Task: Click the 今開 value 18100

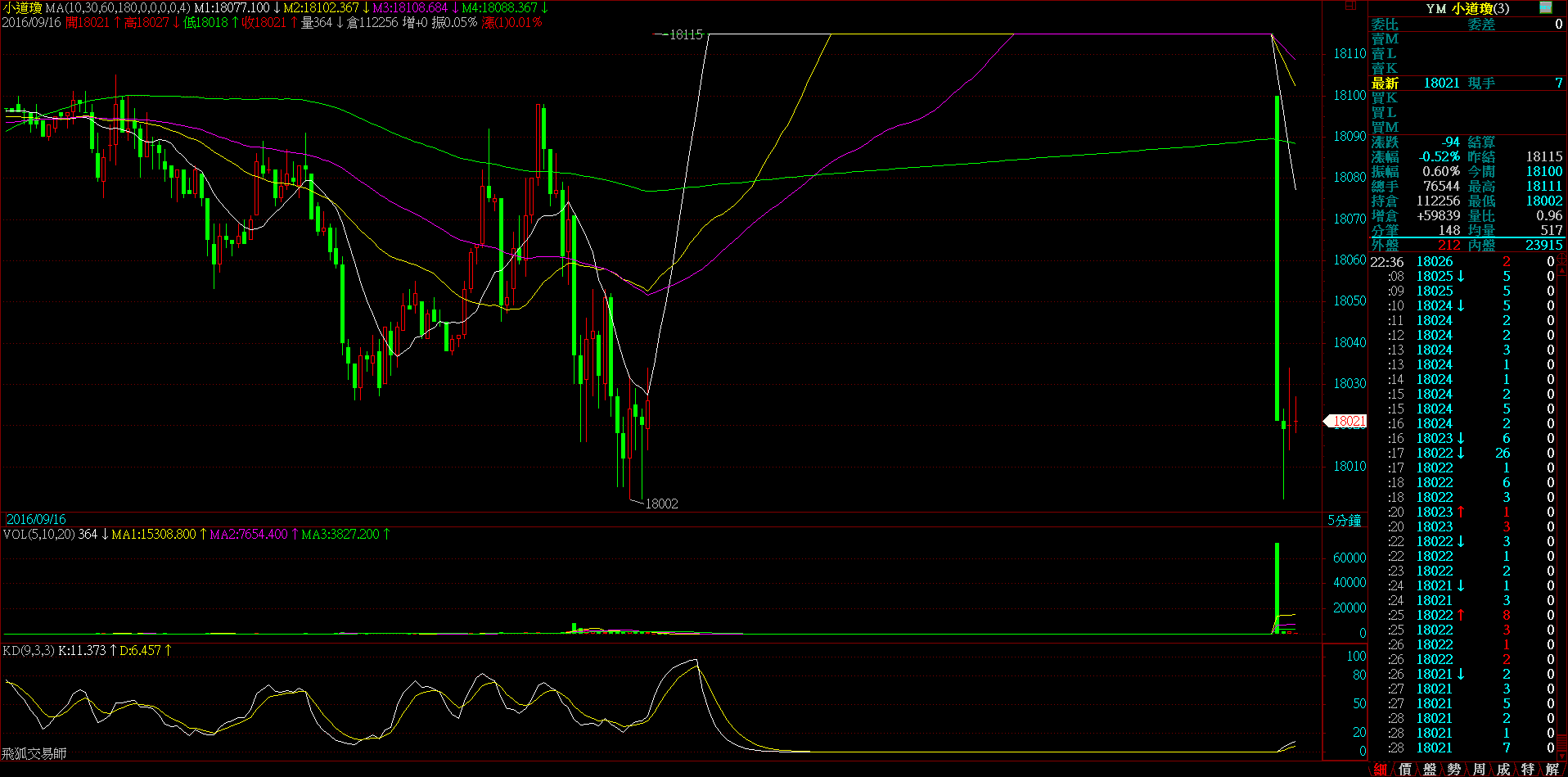Action: tap(1544, 171)
